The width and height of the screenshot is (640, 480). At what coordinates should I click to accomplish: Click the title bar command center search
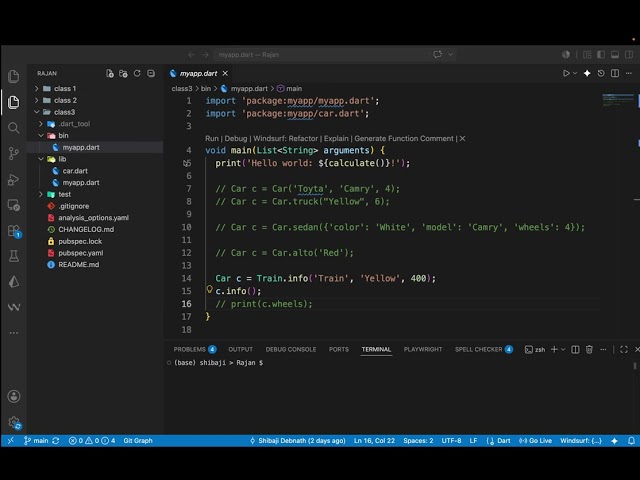(x=320, y=55)
